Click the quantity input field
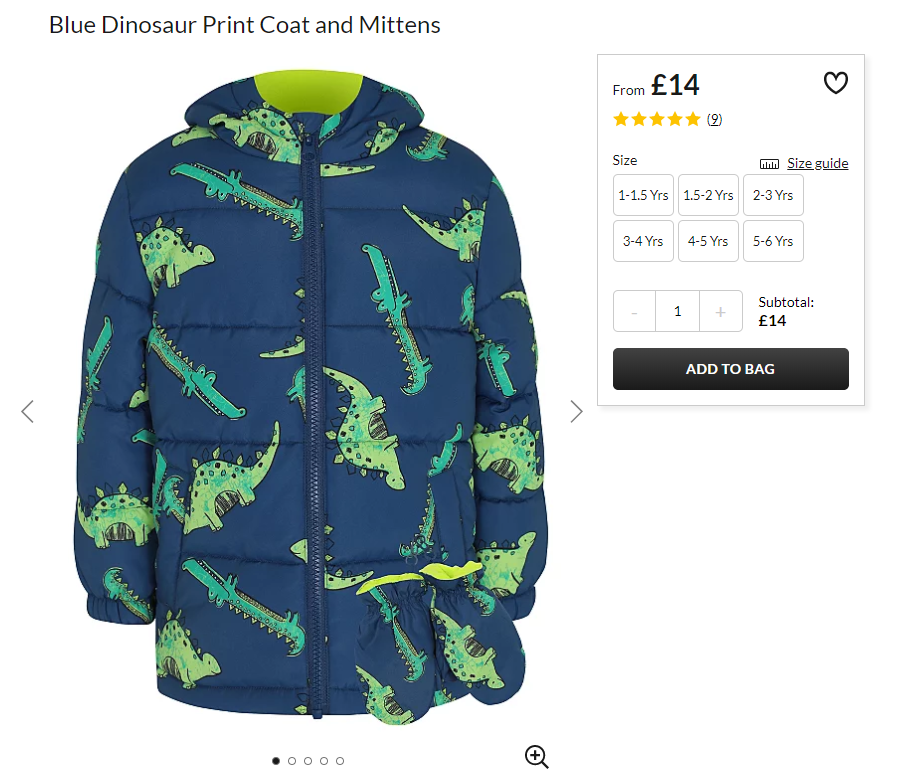897x775 pixels. [x=677, y=311]
